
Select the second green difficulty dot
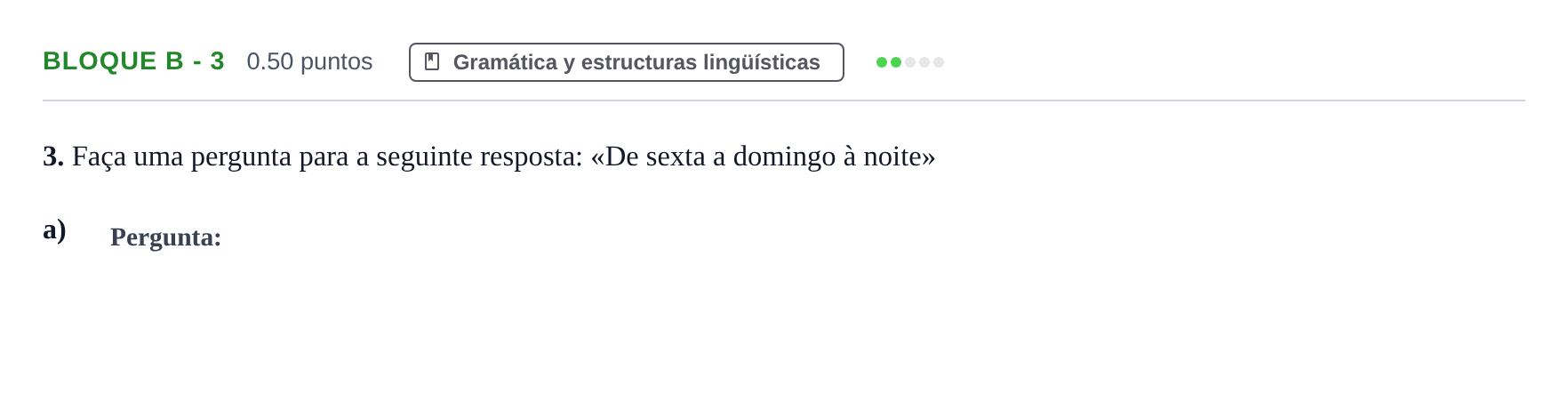click(896, 62)
